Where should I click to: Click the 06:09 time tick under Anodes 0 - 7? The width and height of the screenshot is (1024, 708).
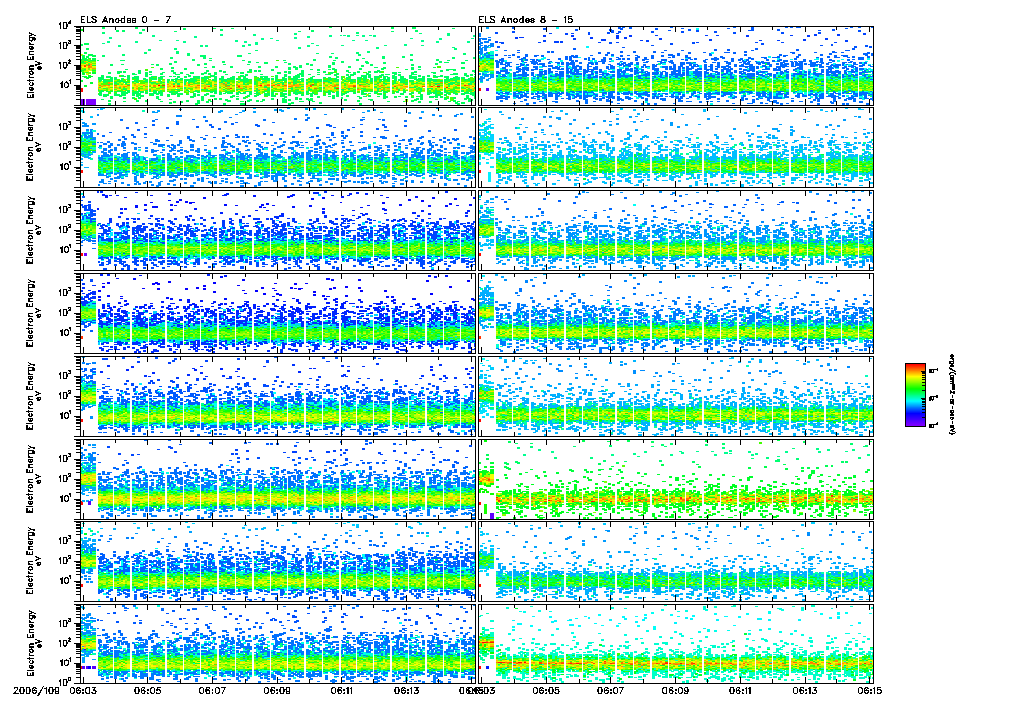(x=277, y=690)
